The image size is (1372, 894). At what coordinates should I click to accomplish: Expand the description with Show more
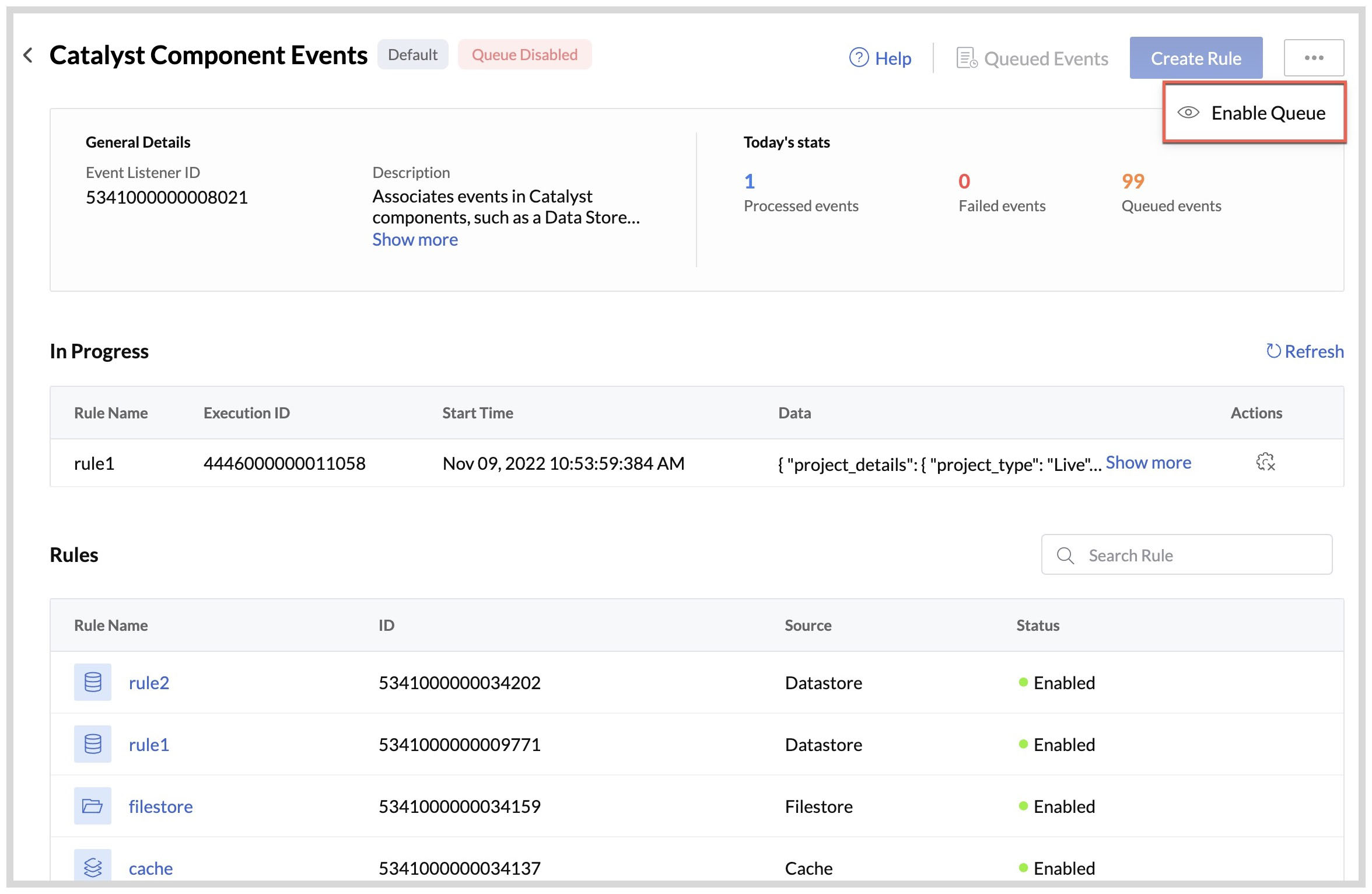tap(415, 239)
